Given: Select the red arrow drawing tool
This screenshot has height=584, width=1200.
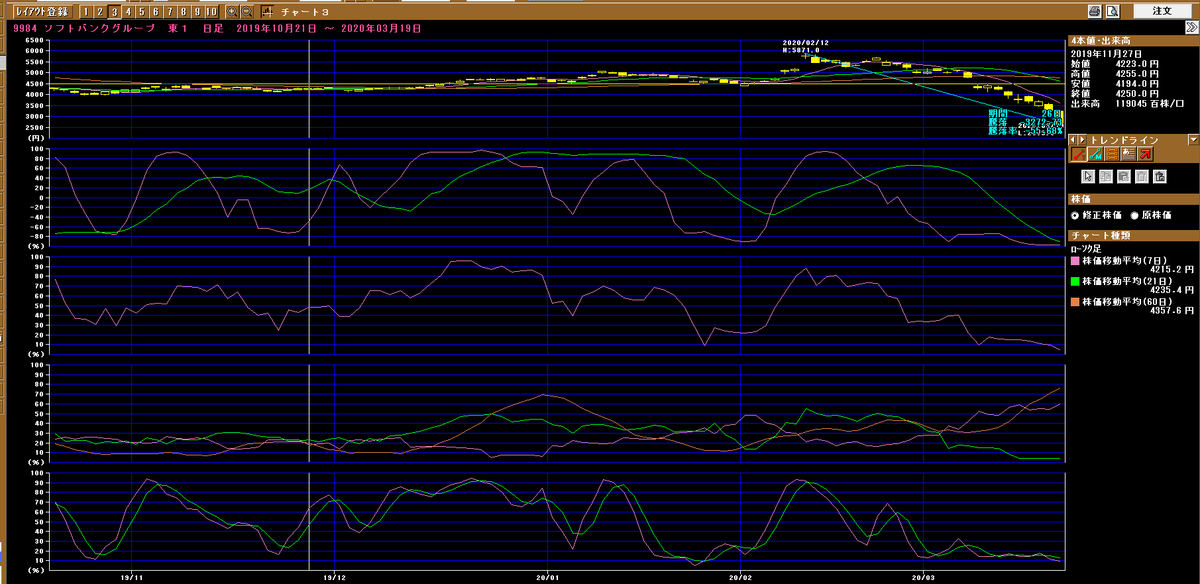Looking at the screenshot, I should [x=1145, y=154].
